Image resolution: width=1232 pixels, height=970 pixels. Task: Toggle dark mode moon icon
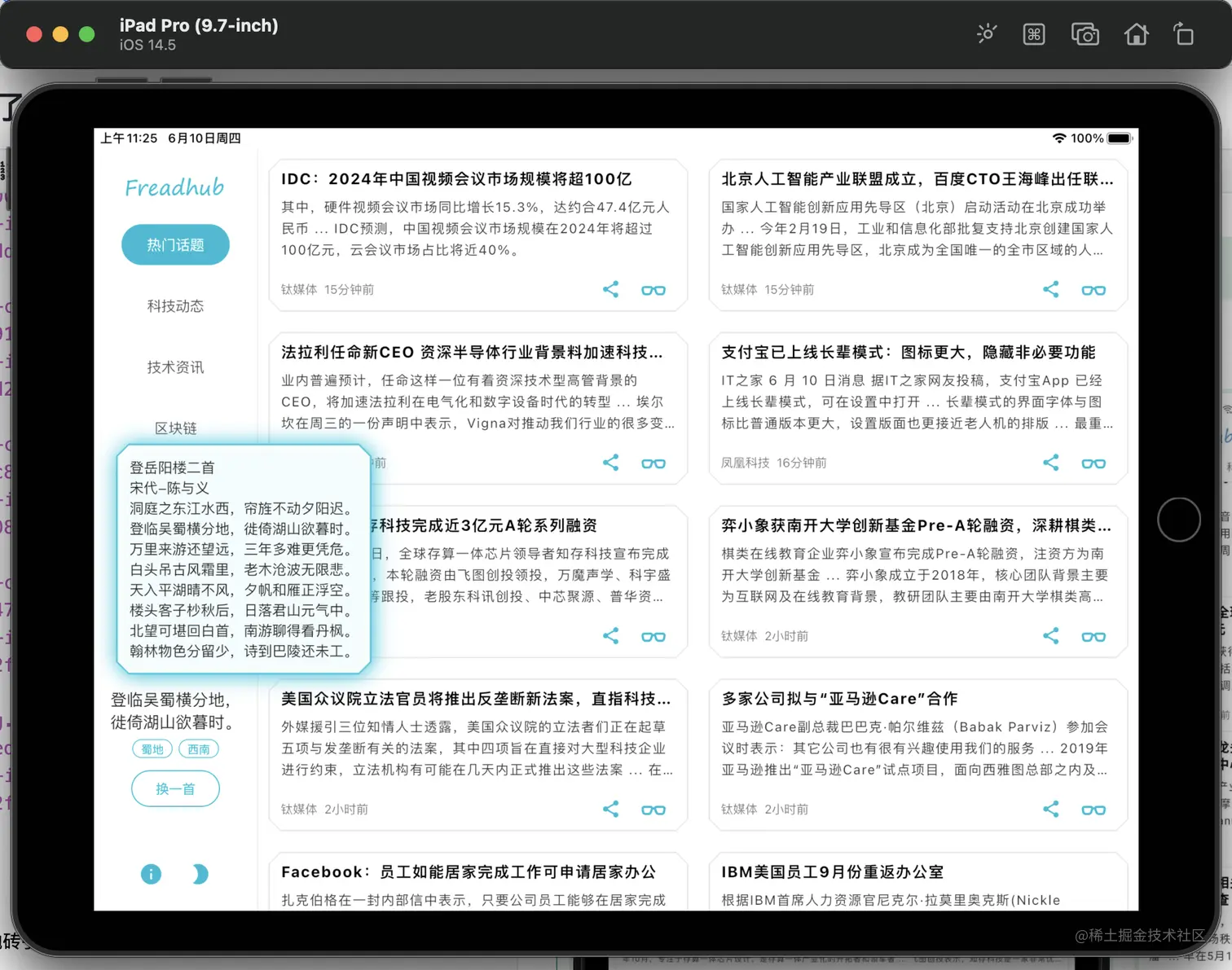click(x=200, y=874)
